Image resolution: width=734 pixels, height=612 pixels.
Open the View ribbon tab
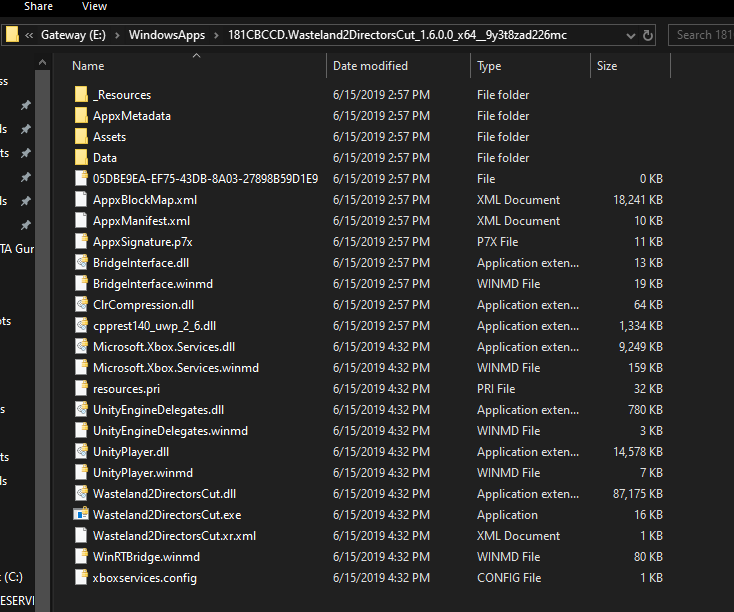tap(94, 7)
